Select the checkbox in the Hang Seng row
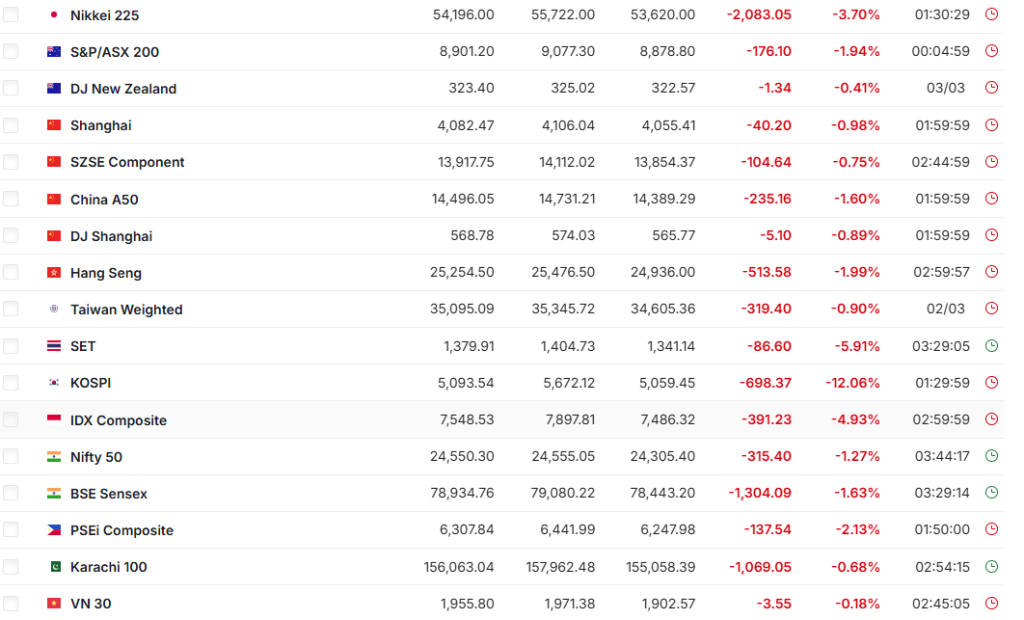 (11, 273)
